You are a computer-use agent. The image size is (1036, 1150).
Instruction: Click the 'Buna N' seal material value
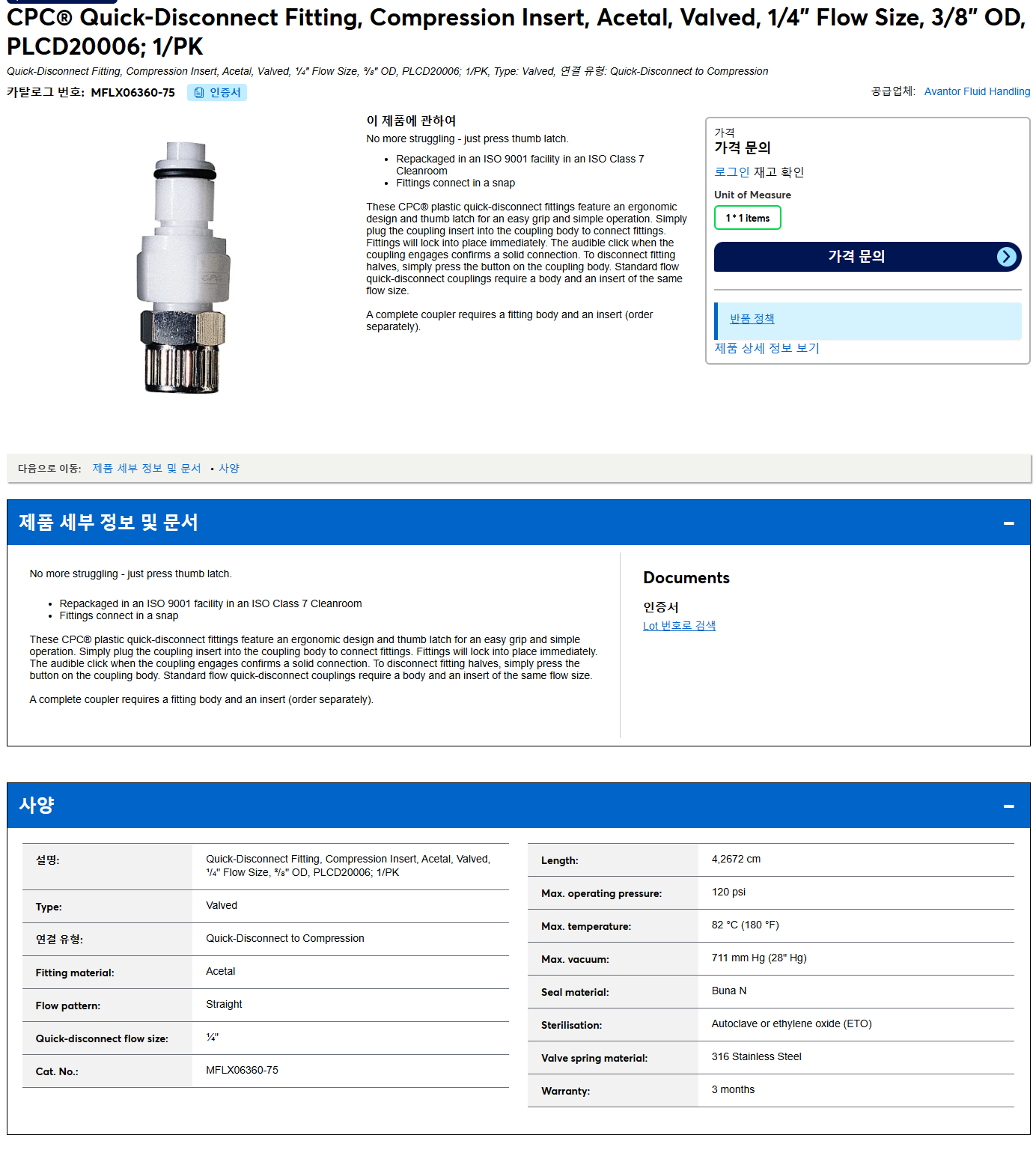728,991
